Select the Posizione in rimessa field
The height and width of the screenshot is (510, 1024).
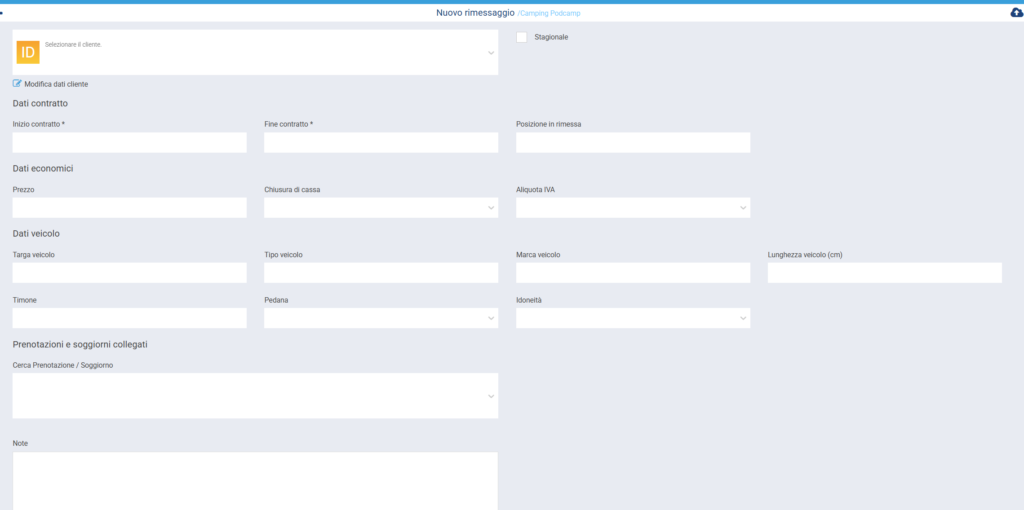pos(632,143)
